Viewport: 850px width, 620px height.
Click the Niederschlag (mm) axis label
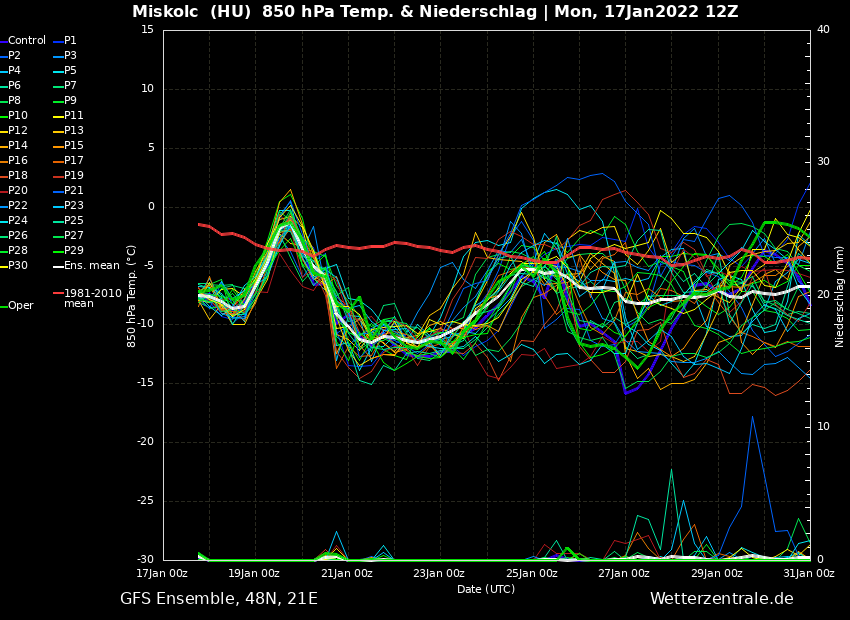840,296
